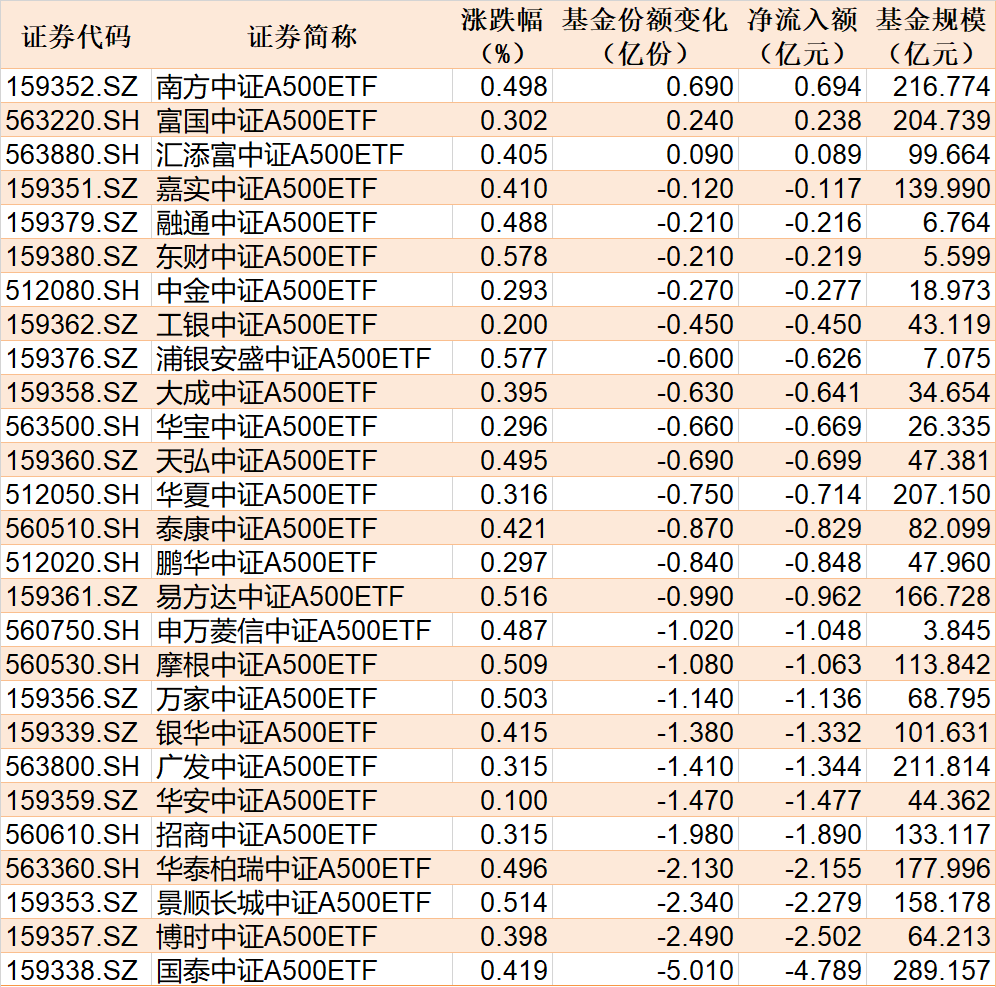Select the 富国中证A500ETF name cell

[x=302, y=120]
